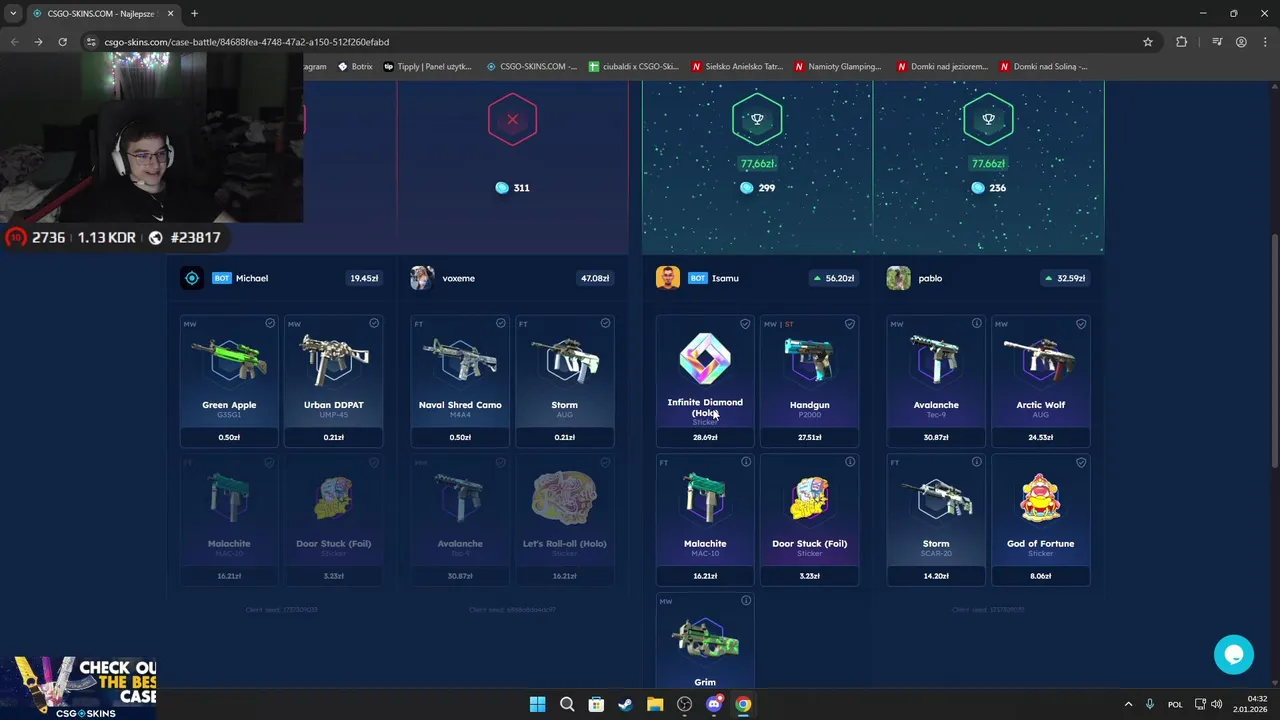Click the verify icon on Naval Shred Camo card
The width and height of the screenshot is (1280, 720).
[501, 324]
